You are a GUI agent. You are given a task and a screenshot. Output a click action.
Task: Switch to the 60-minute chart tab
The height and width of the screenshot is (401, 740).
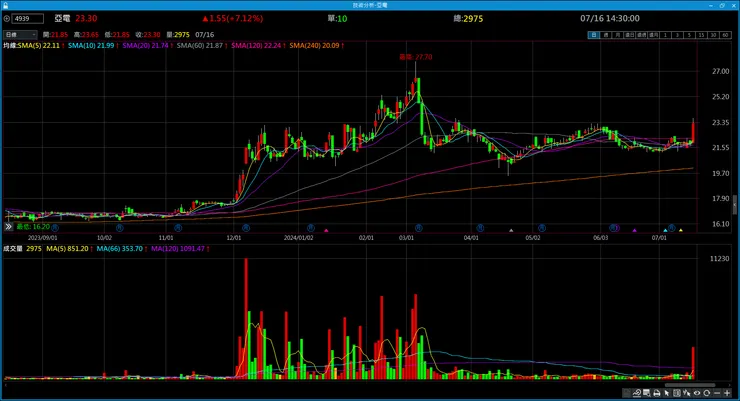(x=725, y=35)
